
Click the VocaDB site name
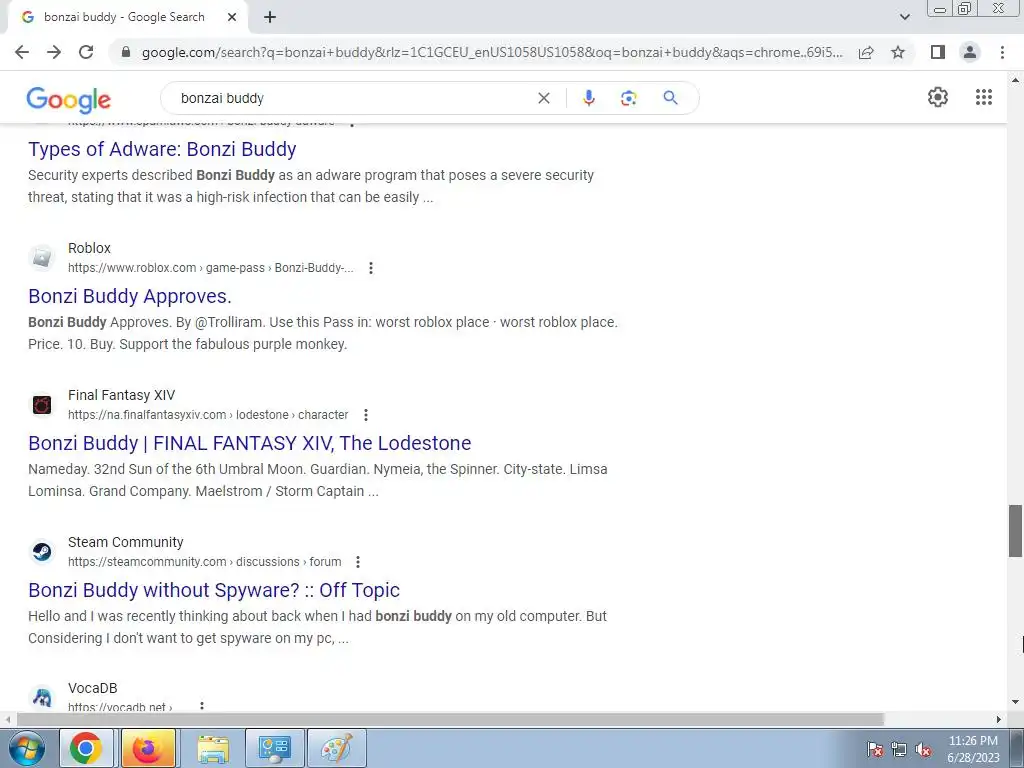click(x=93, y=688)
